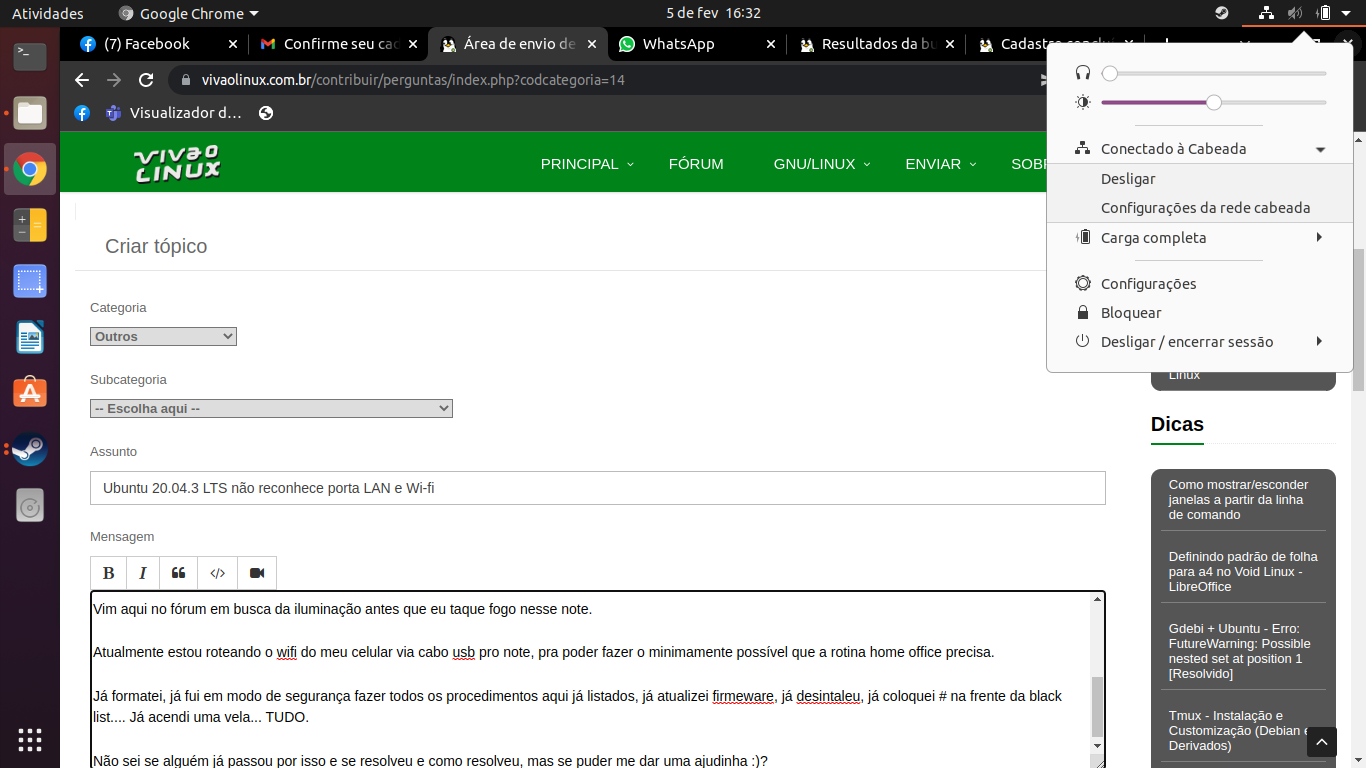Viewport: 1366px width, 768px height.
Task: Expand the PRINCIPAL menu
Action: point(587,164)
